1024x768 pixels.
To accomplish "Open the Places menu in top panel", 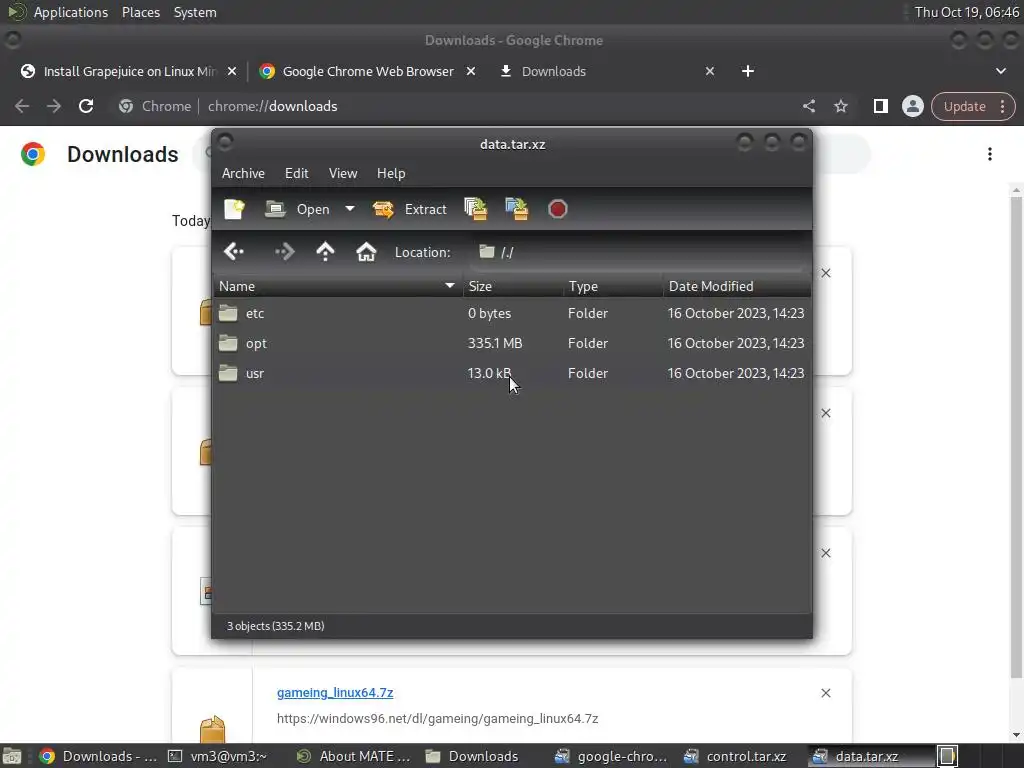I will 141,12.
